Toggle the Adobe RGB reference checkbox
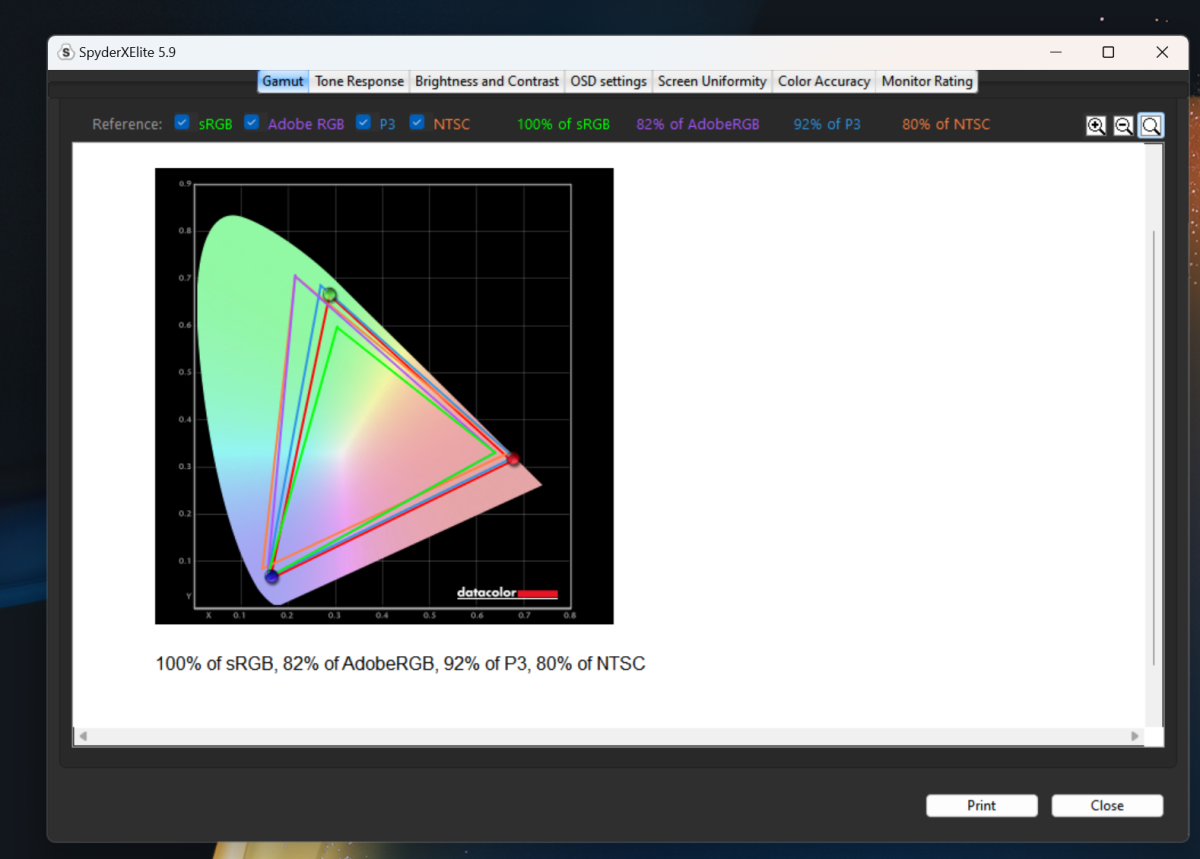The width and height of the screenshot is (1200, 859). point(252,123)
